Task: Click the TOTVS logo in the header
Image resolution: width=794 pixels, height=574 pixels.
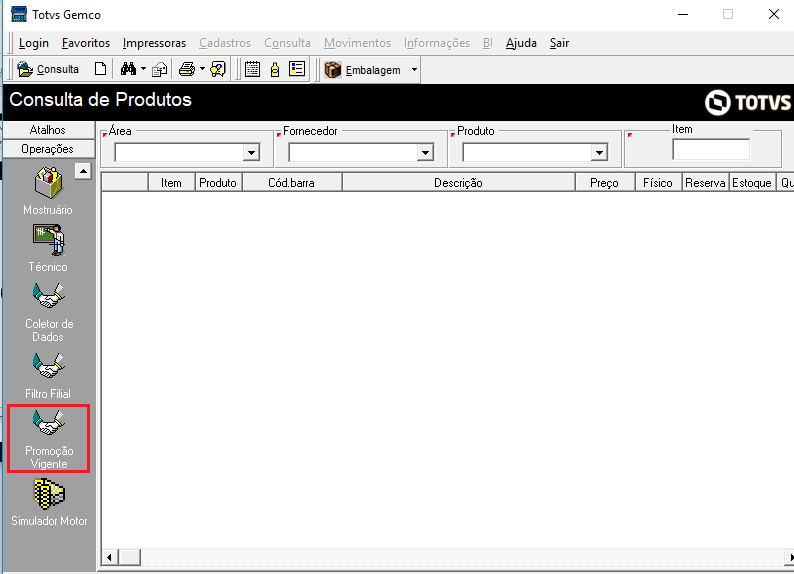Action: pyautogui.click(x=747, y=103)
